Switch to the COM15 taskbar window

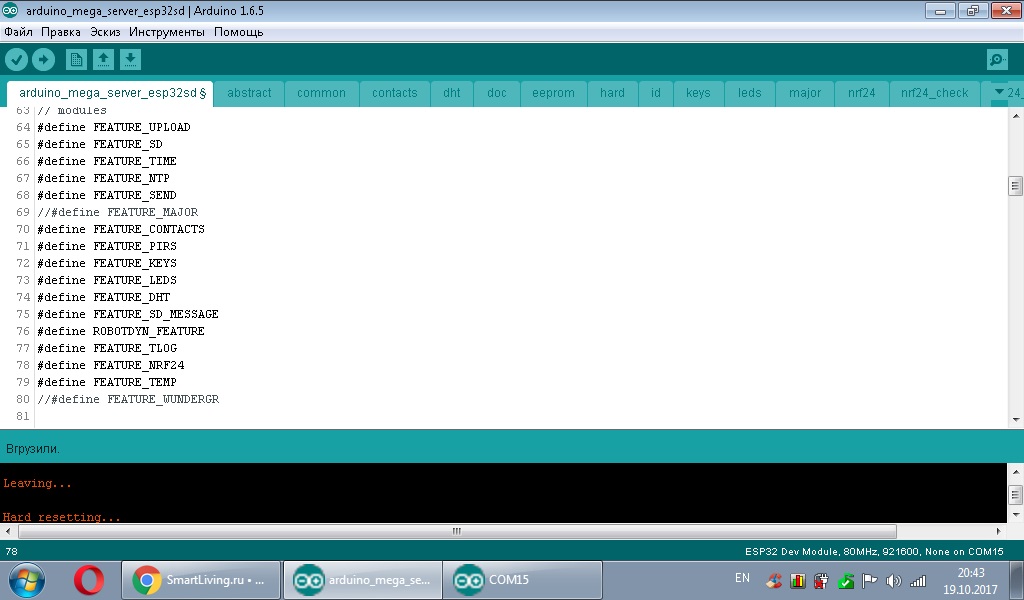coord(522,580)
